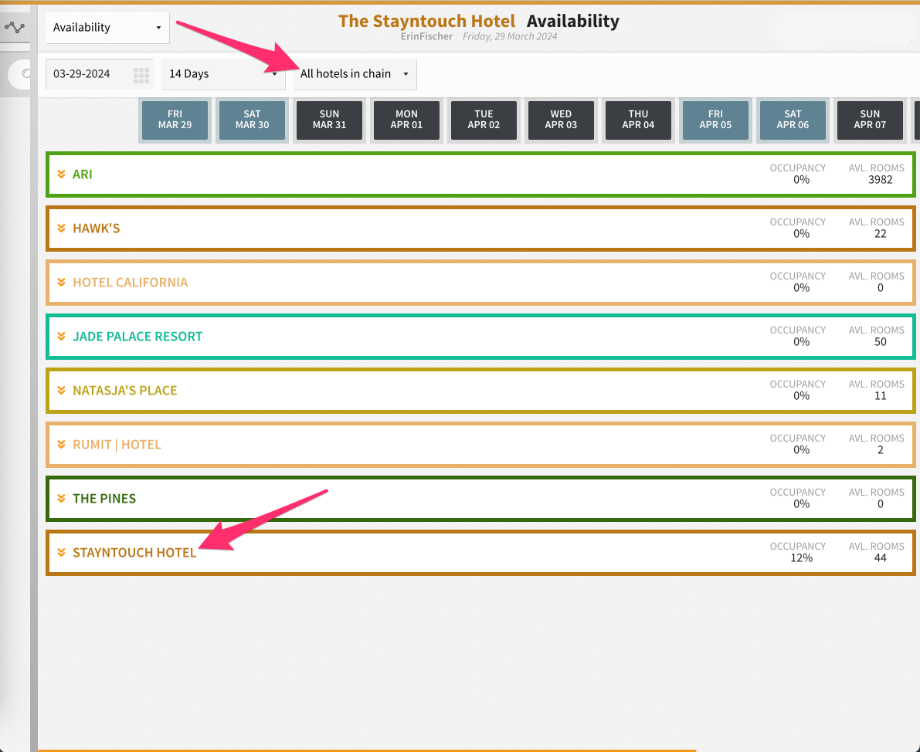Click the Friday, 29 March 2024 date text
Viewport: 920px width, 752px height.
(510, 36)
